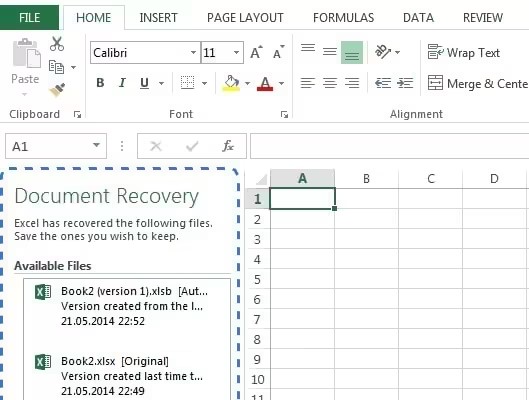Viewport: 529px width, 400px height.
Task: Click the Select All corner triangle
Action: (x=260, y=179)
